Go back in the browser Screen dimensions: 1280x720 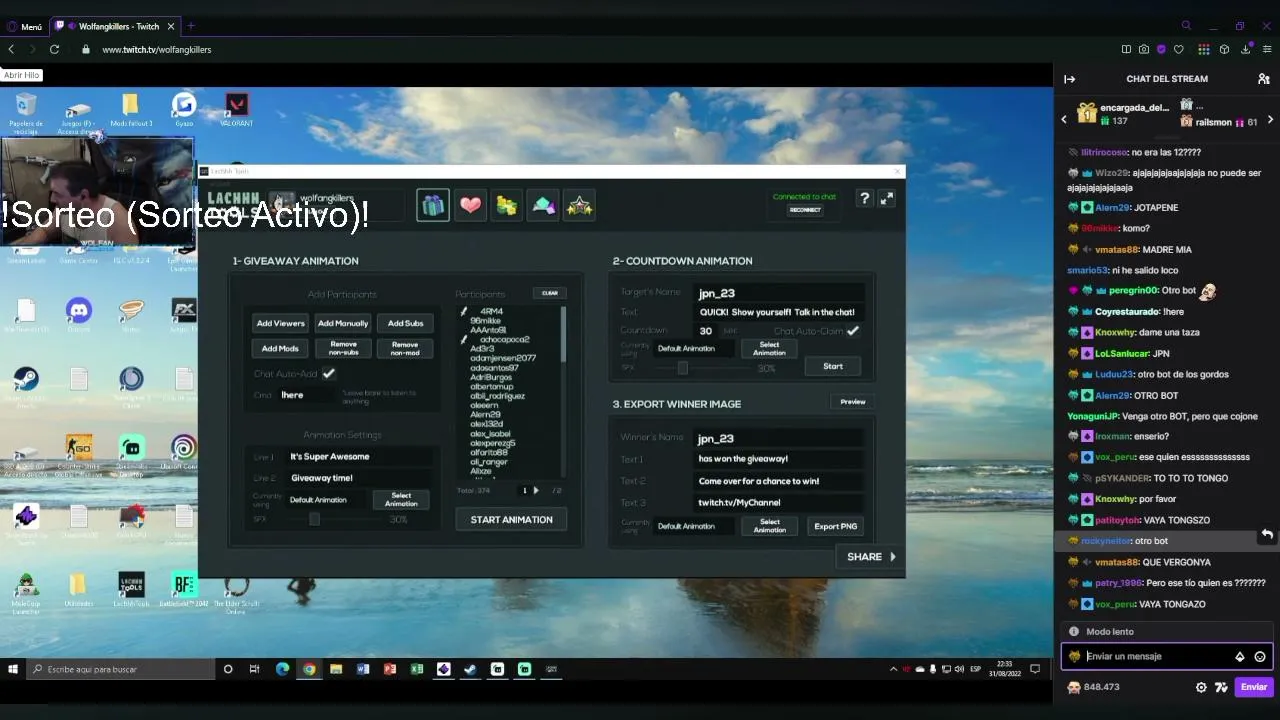pyautogui.click(x=11, y=49)
